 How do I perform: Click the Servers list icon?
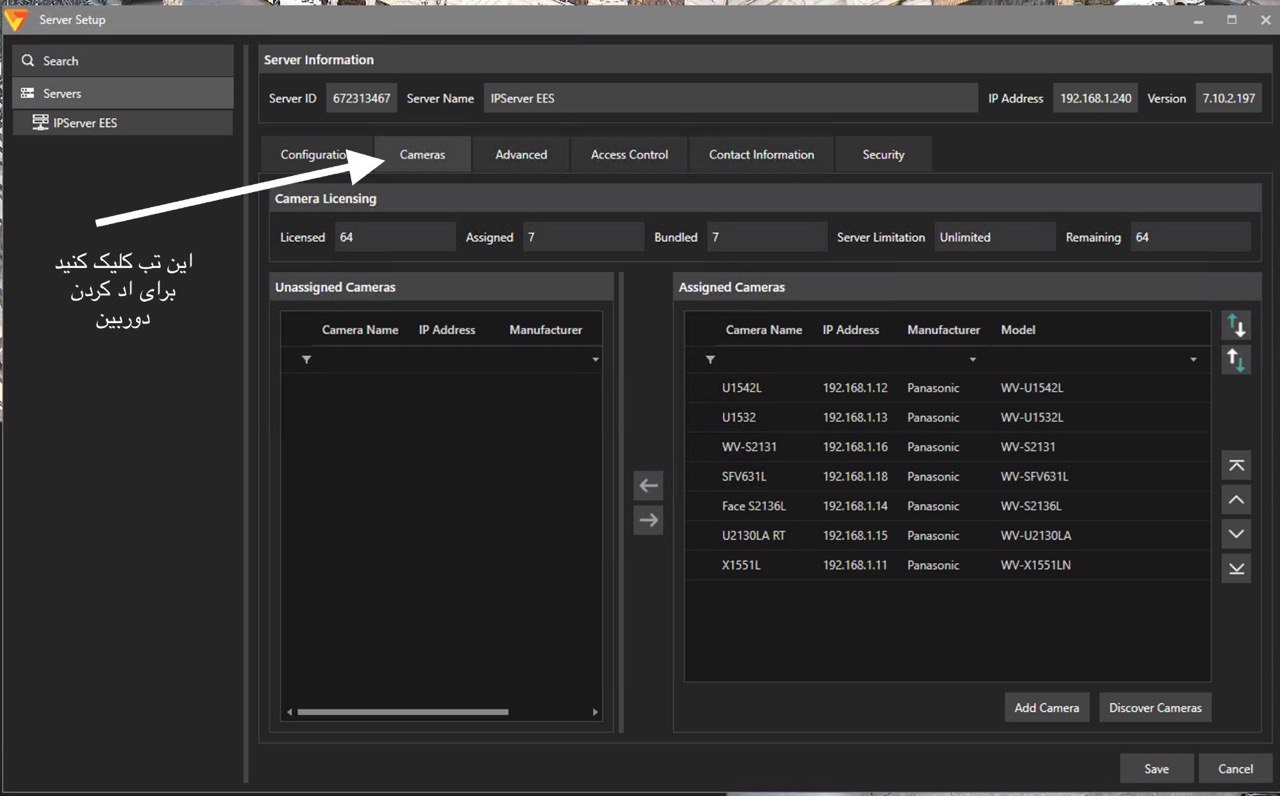(x=28, y=93)
